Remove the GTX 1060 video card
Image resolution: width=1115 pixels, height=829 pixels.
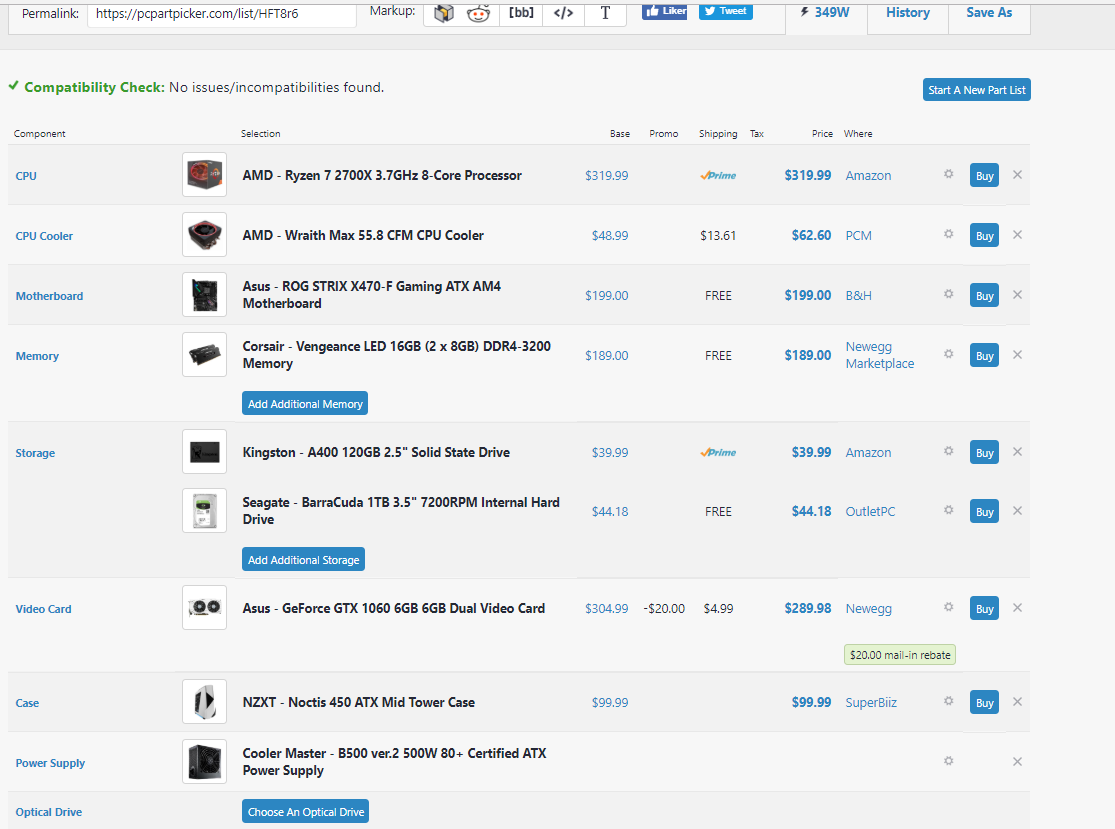(x=1018, y=608)
